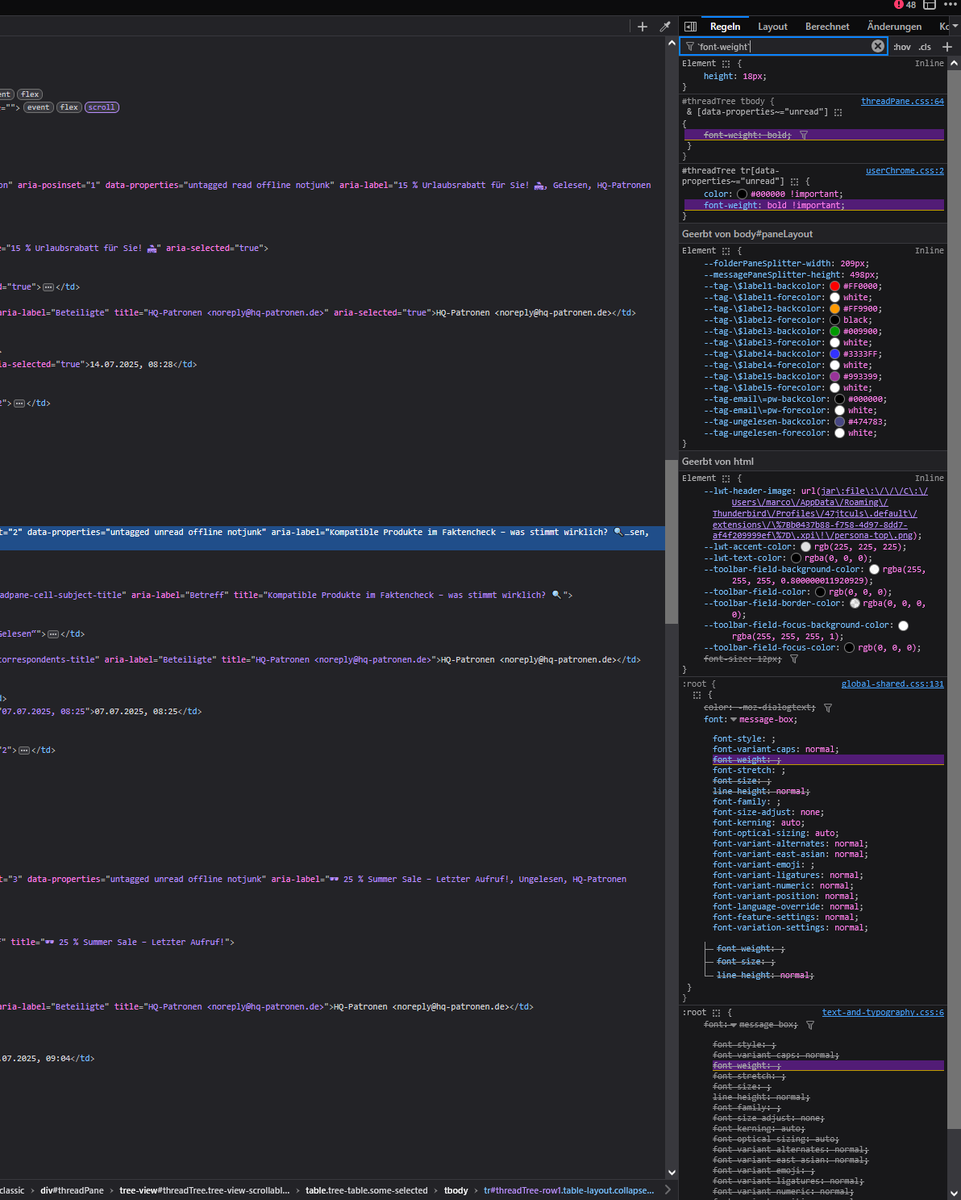This screenshot has height=1200, width=961.
Task: Expand the collapsed ellipsis node after aria-selected="true"
Action: (47, 287)
